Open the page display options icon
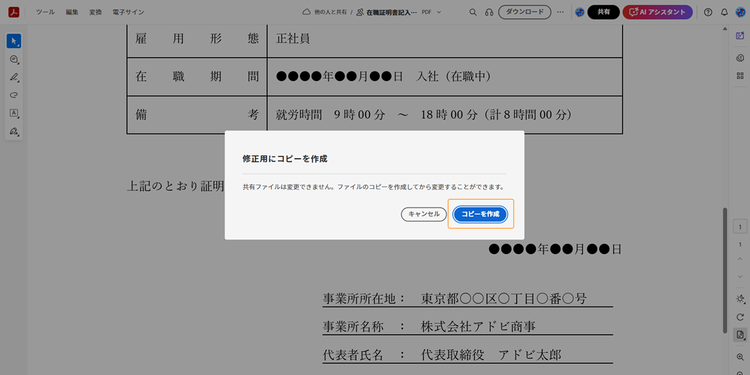Screen dimensions: 750x375 [x=740, y=334]
